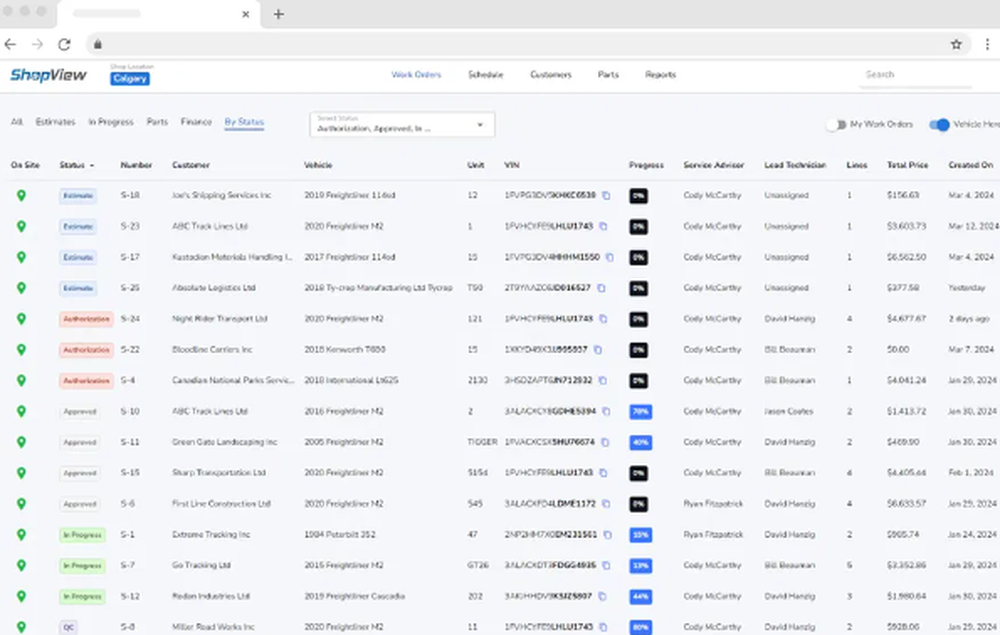This screenshot has width=1000, height=635.
Task: Open the Customers page
Action: click(551, 75)
